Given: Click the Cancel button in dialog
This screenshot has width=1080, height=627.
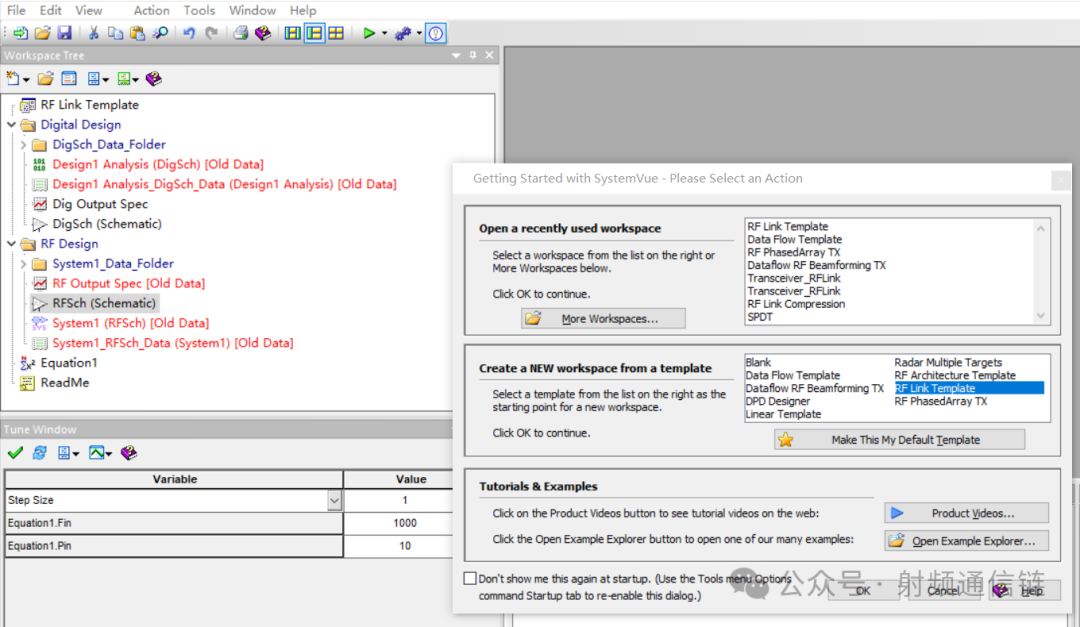Looking at the screenshot, I should click(943, 590).
